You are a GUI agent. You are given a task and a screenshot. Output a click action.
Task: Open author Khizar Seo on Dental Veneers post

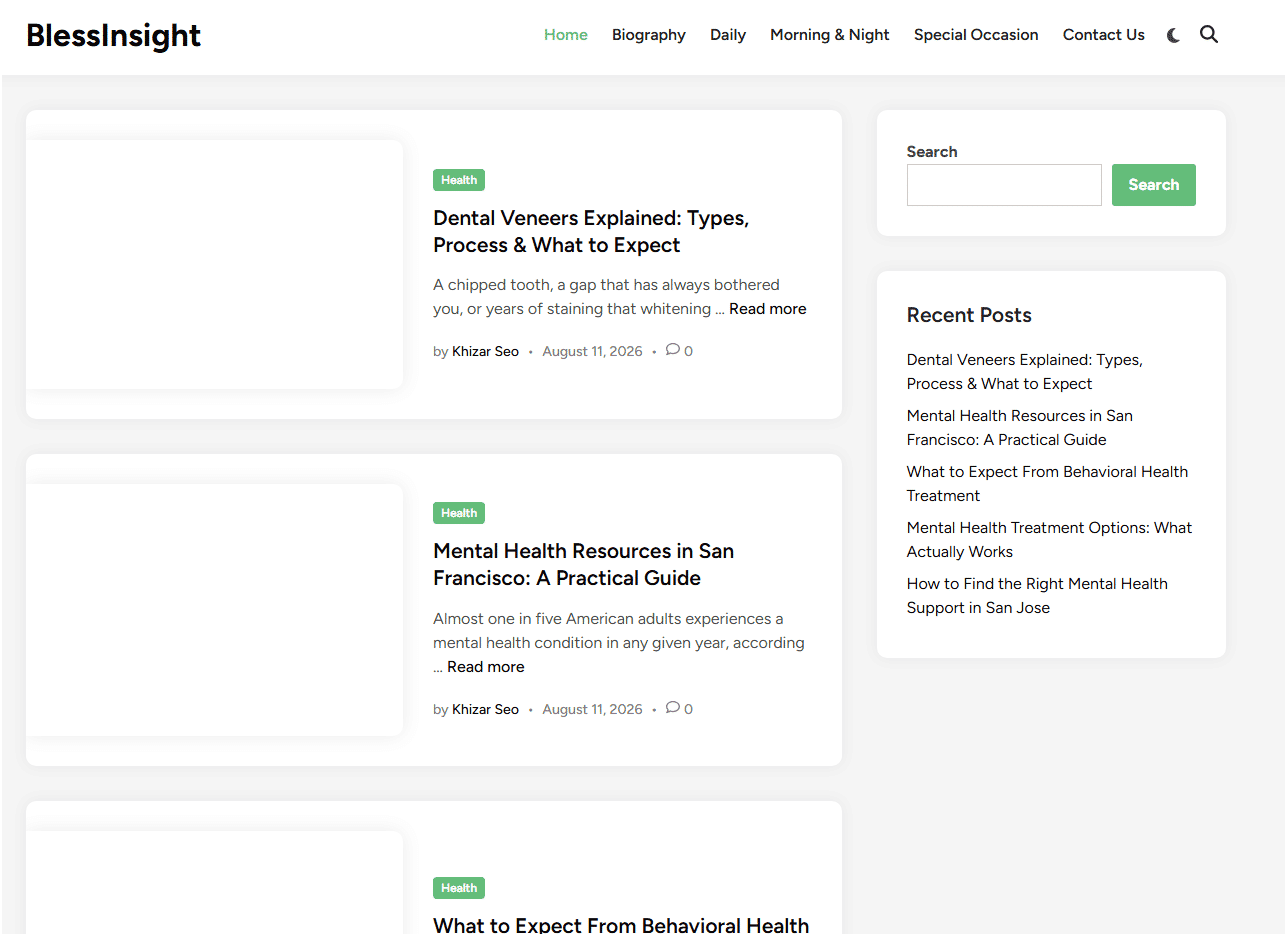pos(486,351)
